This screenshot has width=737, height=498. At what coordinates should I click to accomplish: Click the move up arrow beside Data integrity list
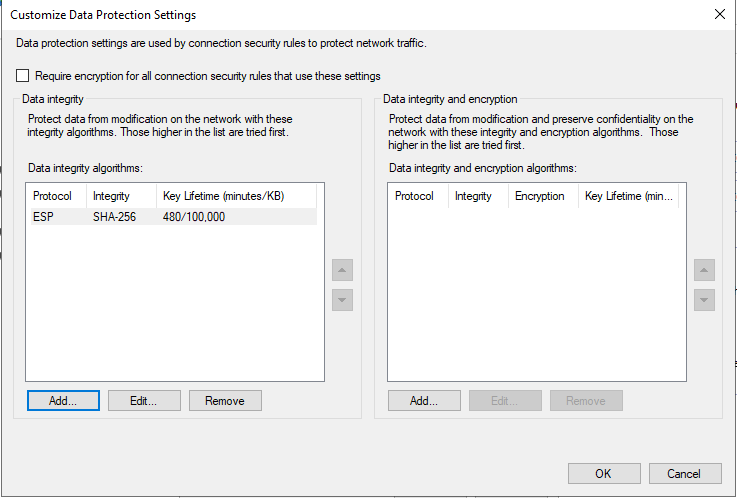342,270
